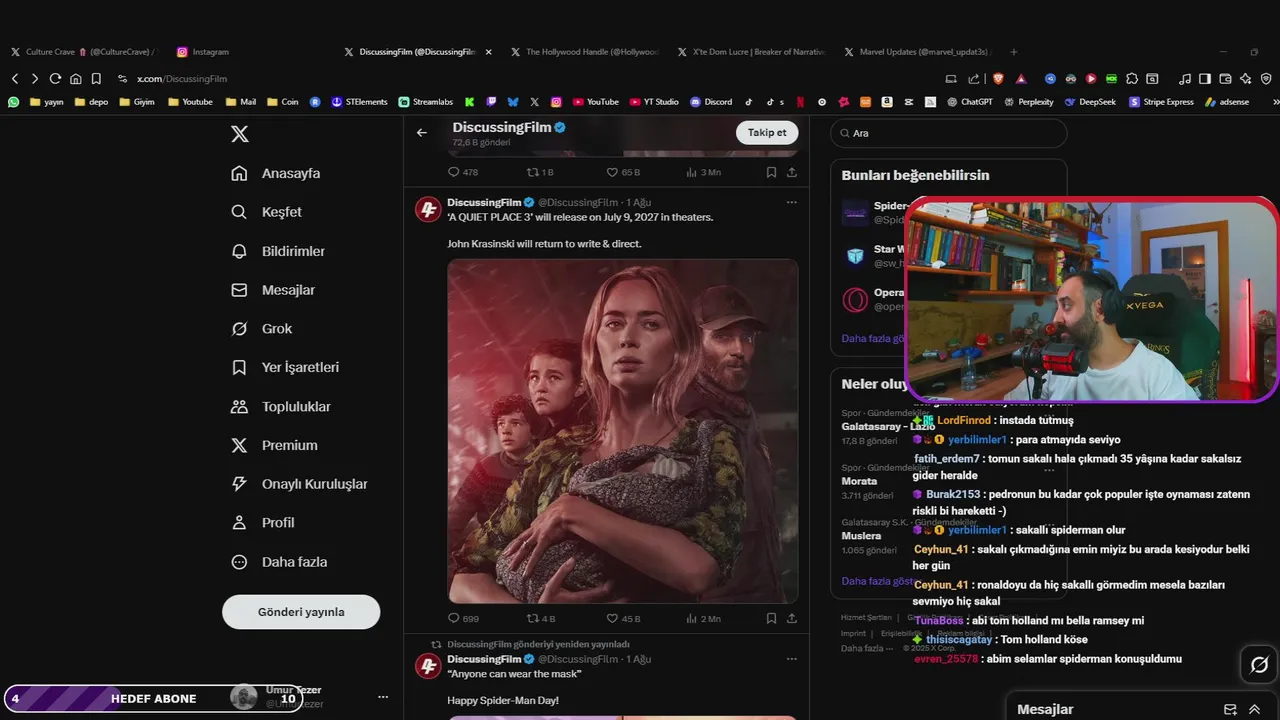Open Yer İşaretleri bookmarks

285,367
